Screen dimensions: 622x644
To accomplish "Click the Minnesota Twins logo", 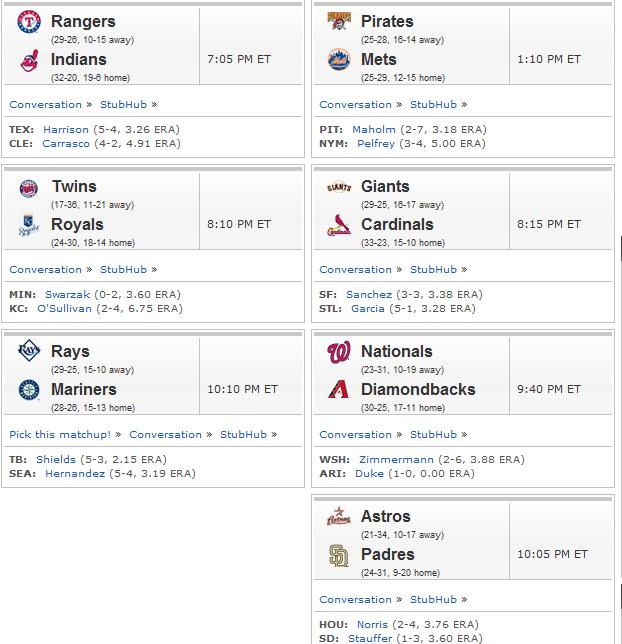I will coord(29,189).
